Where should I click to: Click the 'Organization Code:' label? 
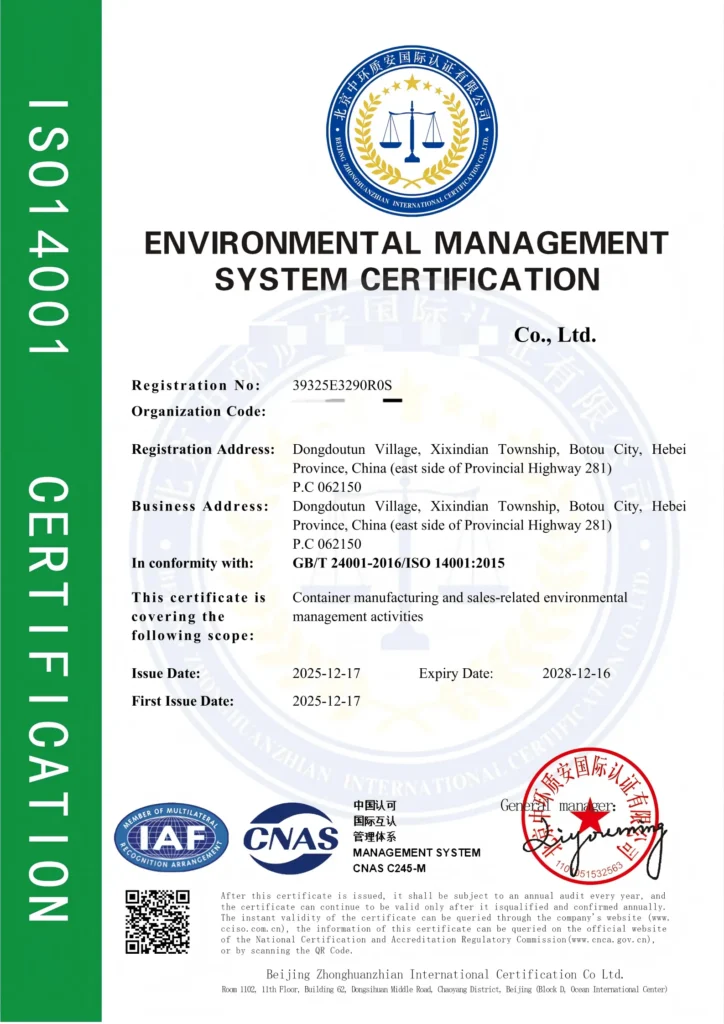click(x=198, y=411)
